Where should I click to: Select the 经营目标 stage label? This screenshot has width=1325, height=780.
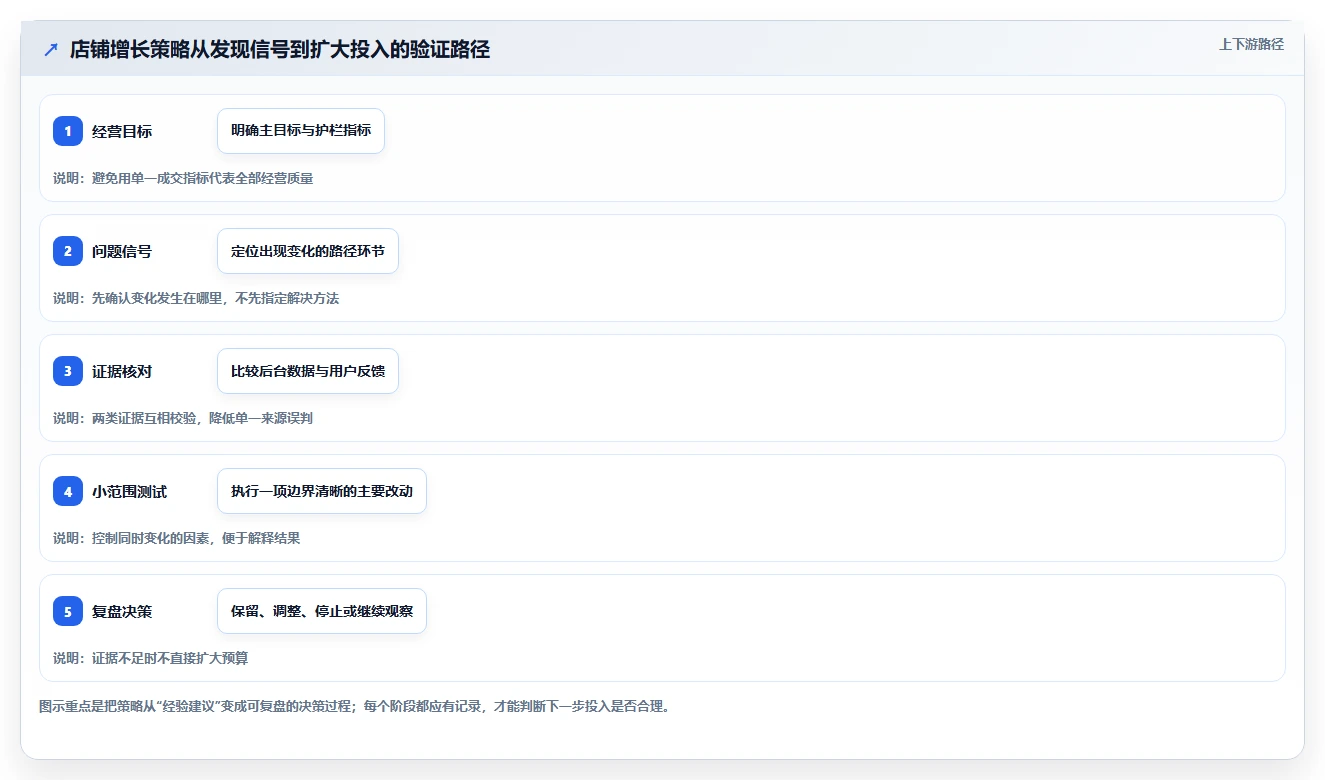tap(122, 131)
